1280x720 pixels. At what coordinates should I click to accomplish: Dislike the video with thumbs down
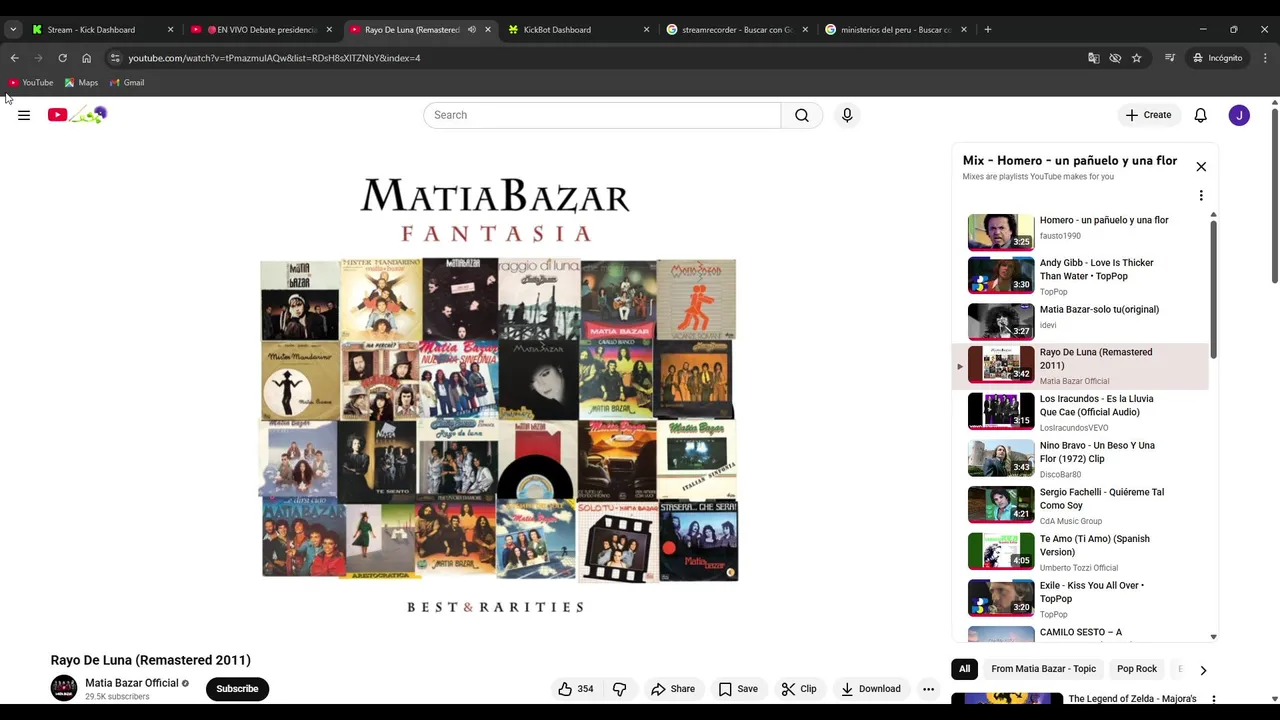(620, 689)
